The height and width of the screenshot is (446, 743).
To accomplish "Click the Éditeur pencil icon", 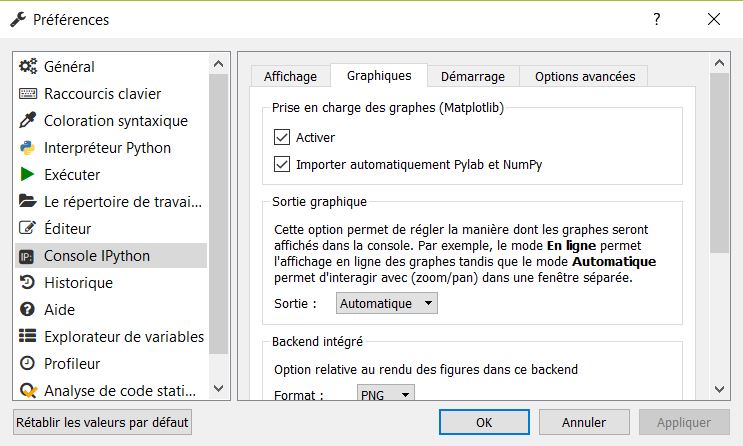I will point(27,228).
